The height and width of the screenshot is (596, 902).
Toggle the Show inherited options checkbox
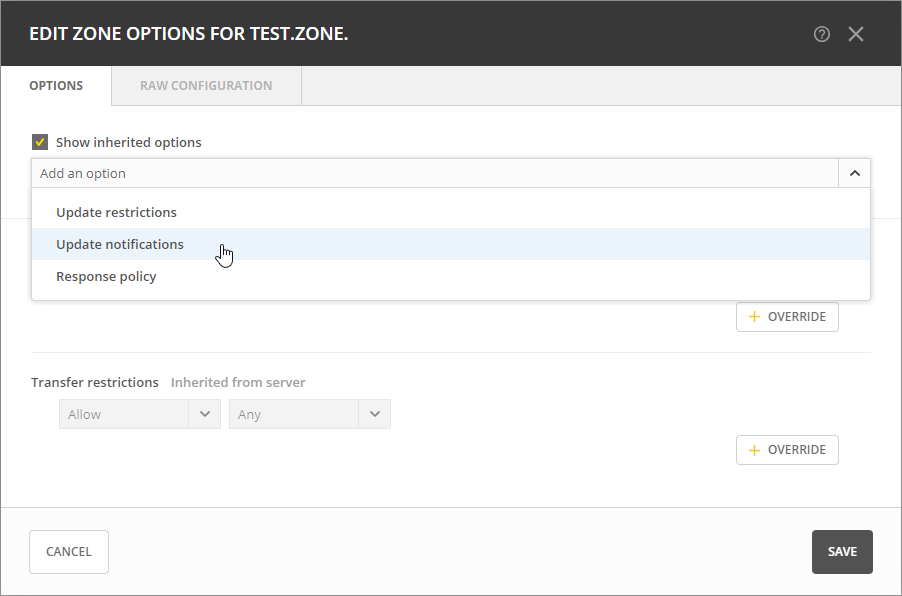point(40,142)
